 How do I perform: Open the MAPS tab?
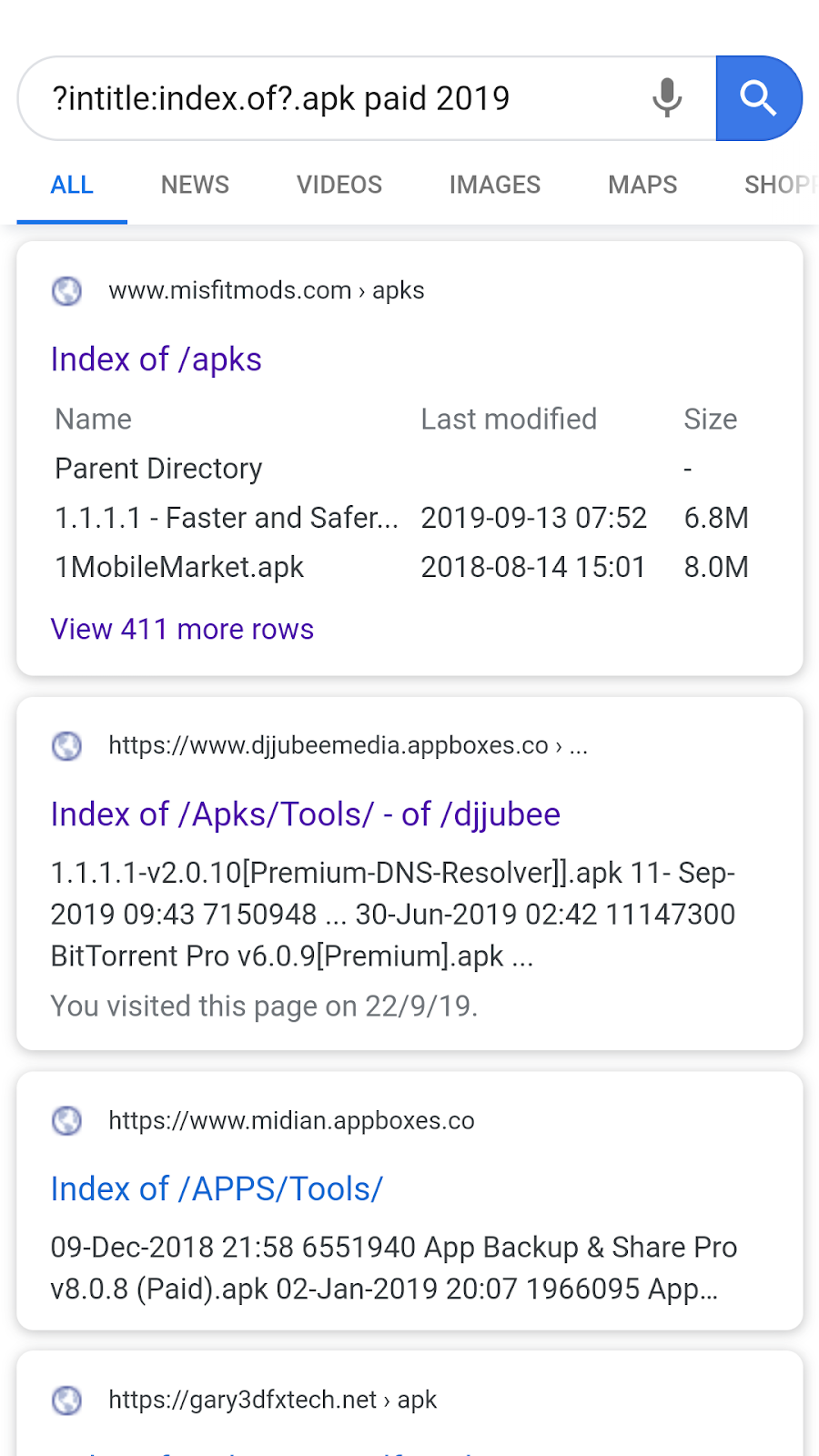[x=642, y=185]
